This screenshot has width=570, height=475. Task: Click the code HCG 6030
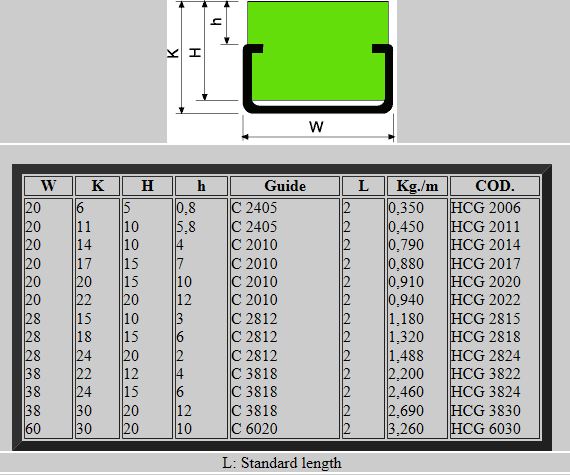486,429
